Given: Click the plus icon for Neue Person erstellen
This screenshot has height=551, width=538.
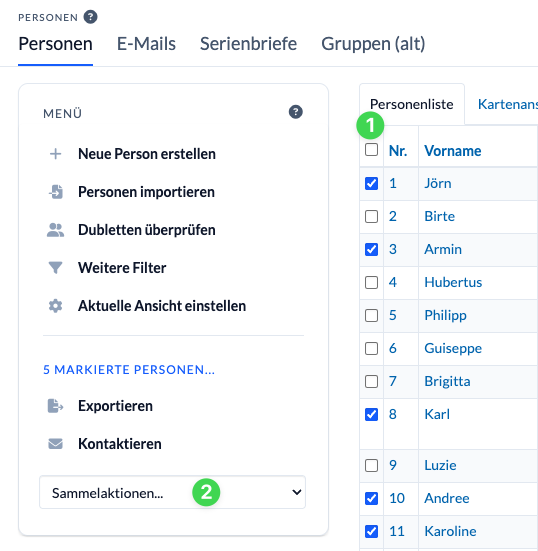Looking at the screenshot, I should coord(56,154).
